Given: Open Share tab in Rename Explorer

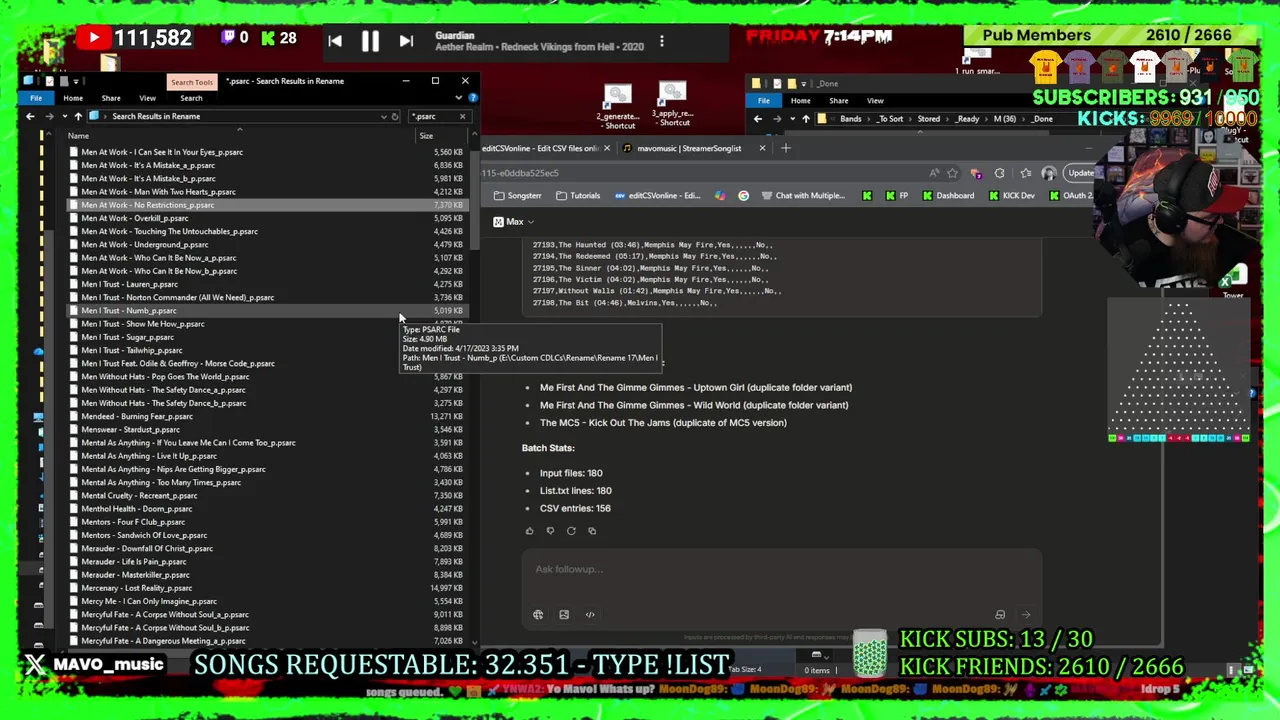Looking at the screenshot, I should click(111, 98).
